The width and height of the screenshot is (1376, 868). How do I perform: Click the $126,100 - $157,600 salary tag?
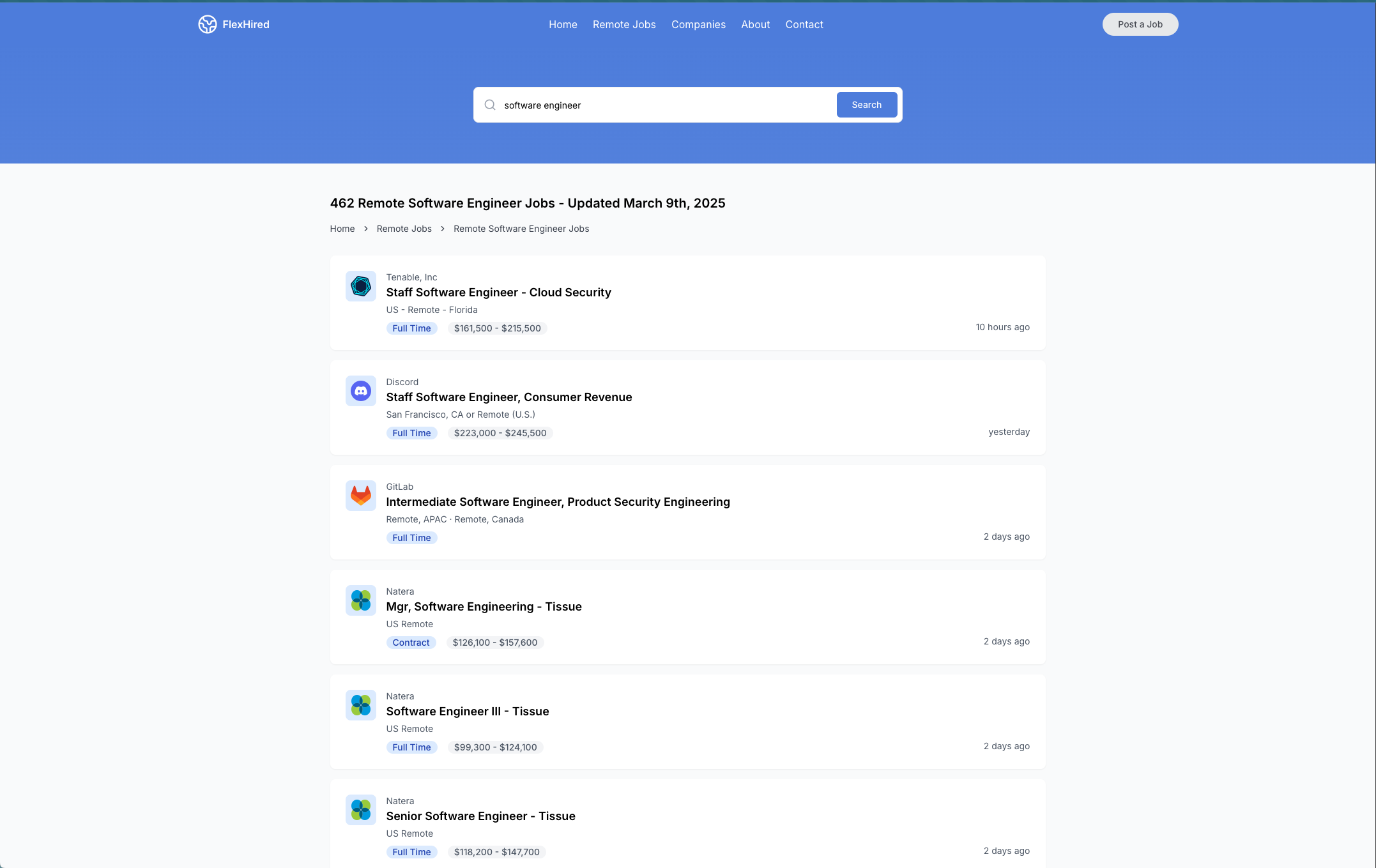tap(495, 643)
